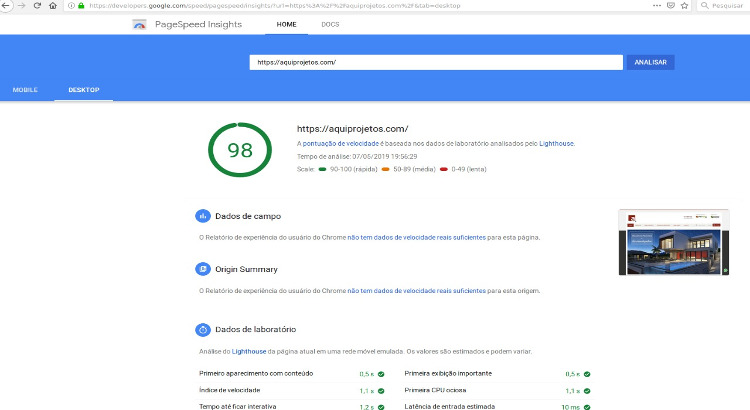Viewport: 750px width, 410px height.
Task: Click the Origin Summary heading
Action: [x=246, y=269]
